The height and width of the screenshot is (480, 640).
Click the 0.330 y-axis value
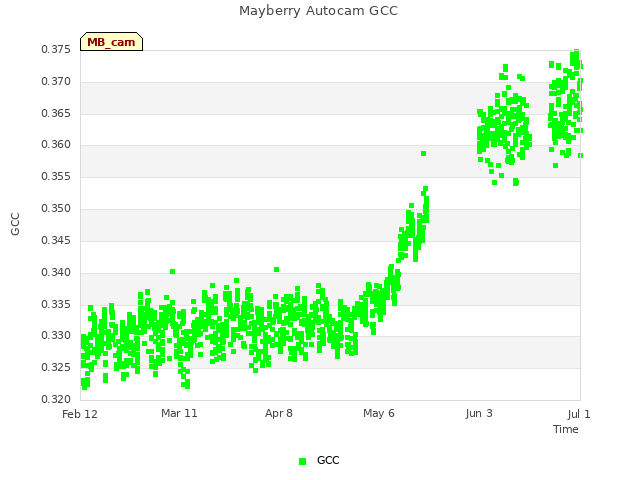coord(56,336)
